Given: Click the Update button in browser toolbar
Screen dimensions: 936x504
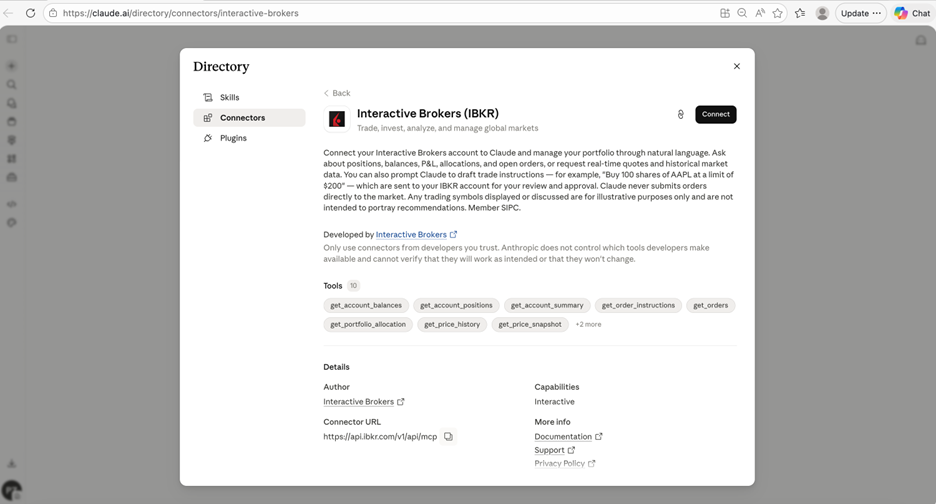Looking at the screenshot, I should pos(861,13).
